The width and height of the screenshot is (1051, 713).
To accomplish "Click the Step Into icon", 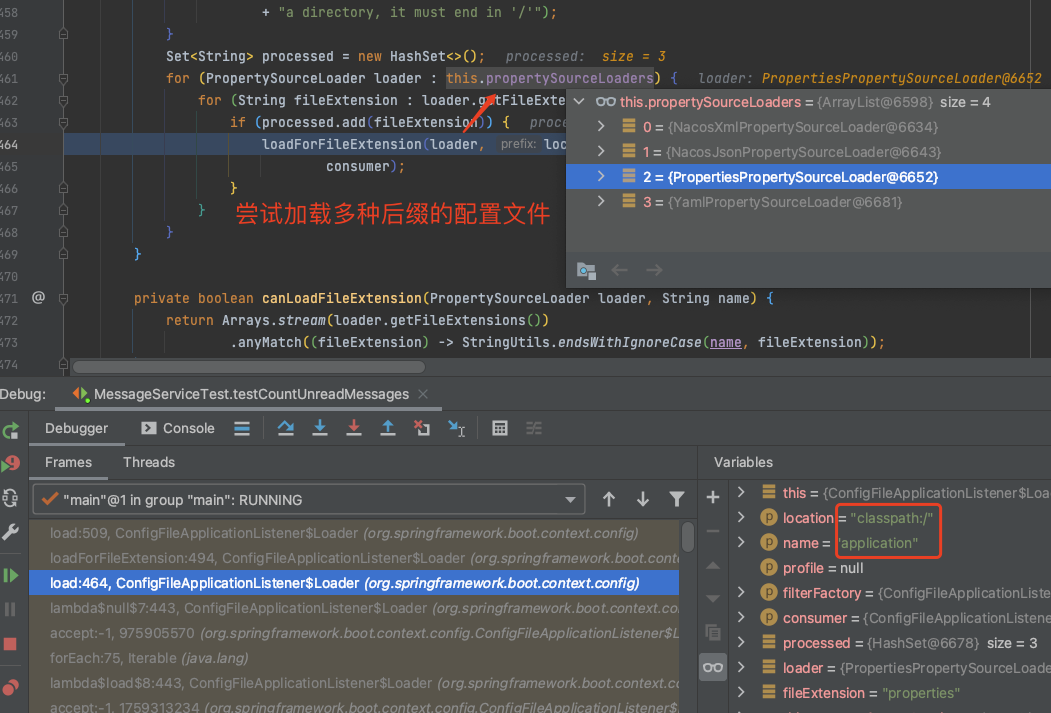I will click(x=320, y=428).
